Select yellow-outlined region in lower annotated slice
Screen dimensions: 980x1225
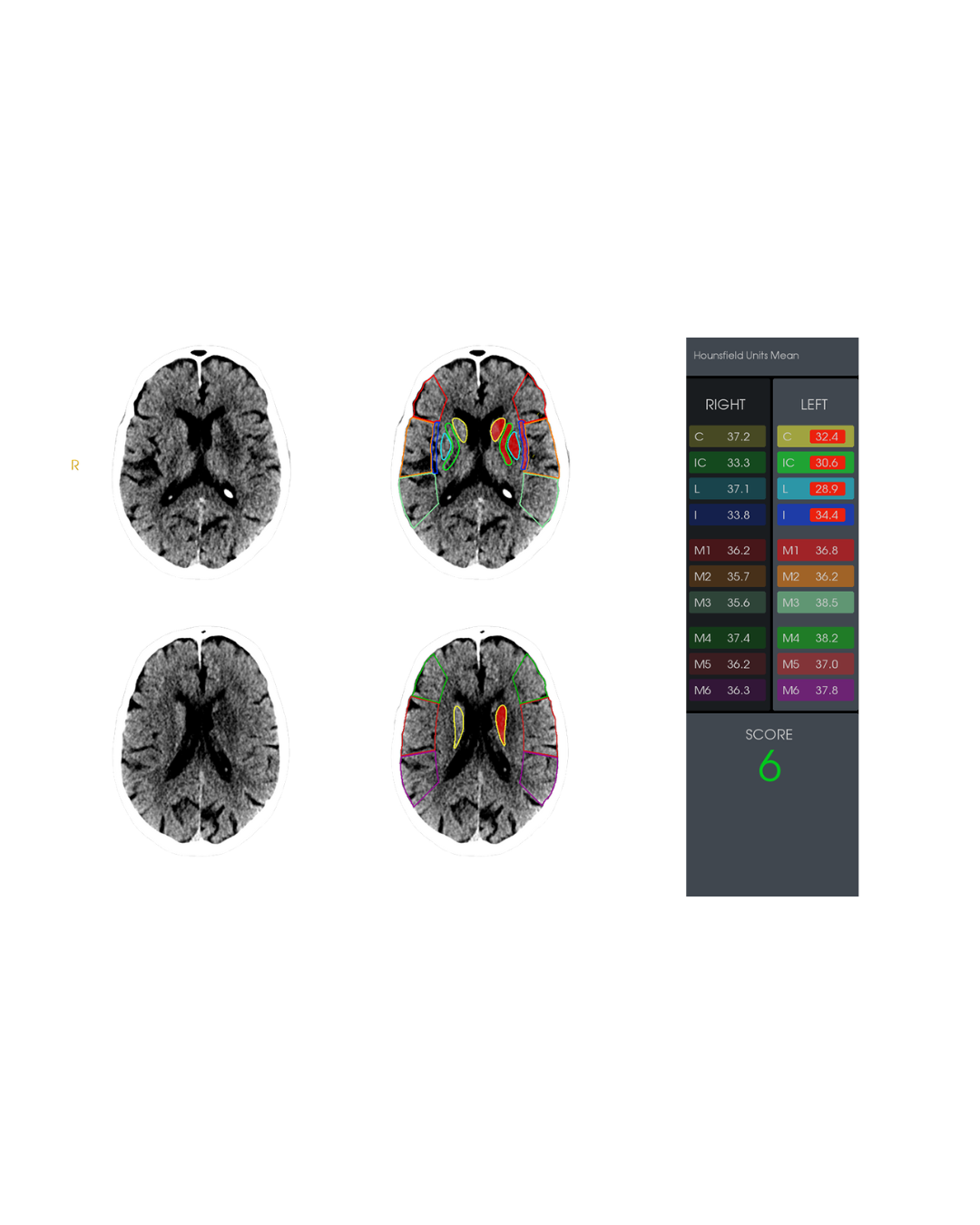pos(458,726)
